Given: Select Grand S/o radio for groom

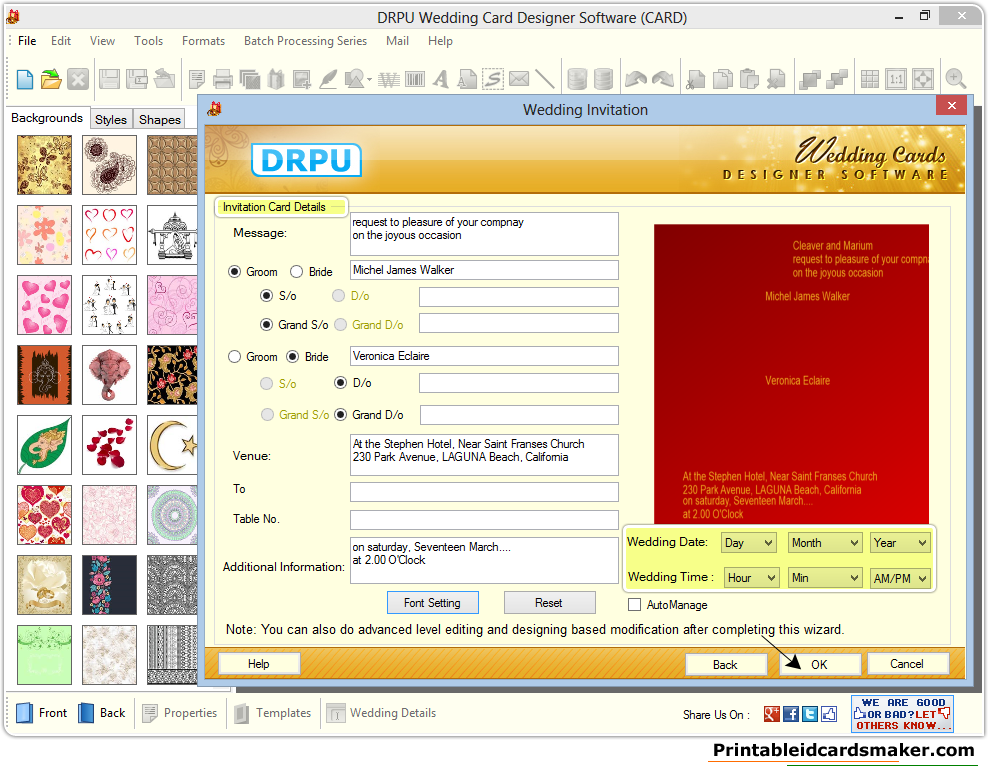Looking at the screenshot, I should pyautogui.click(x=267, y=324).
